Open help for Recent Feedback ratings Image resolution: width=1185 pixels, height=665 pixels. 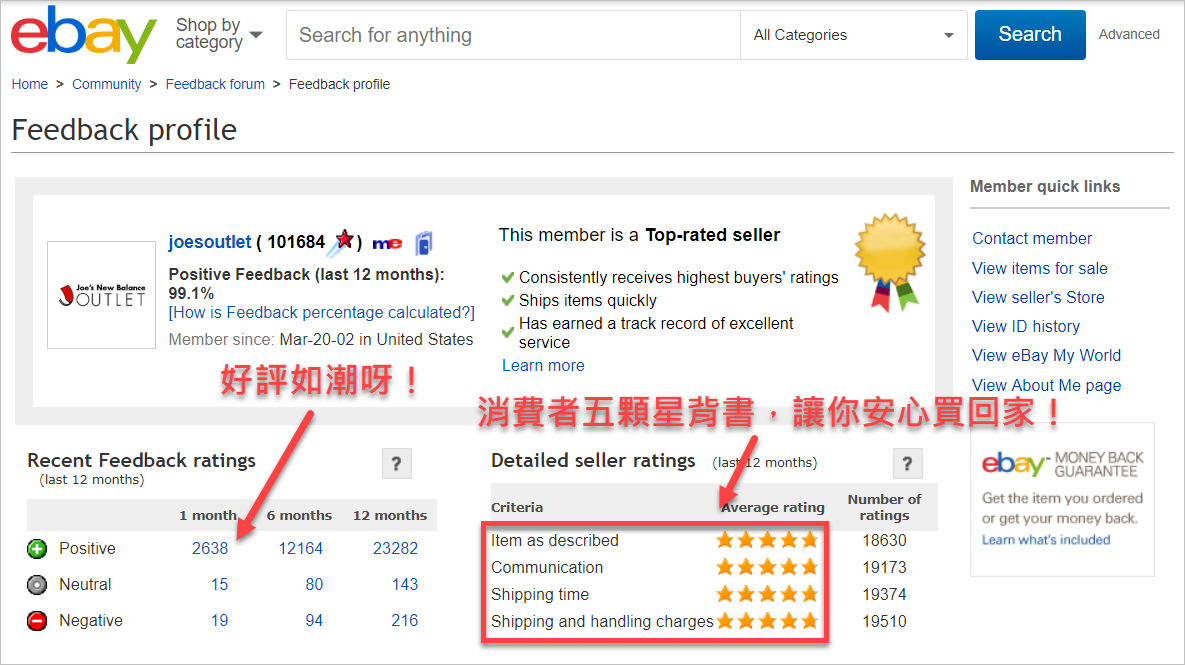click(x=396, y=464)
